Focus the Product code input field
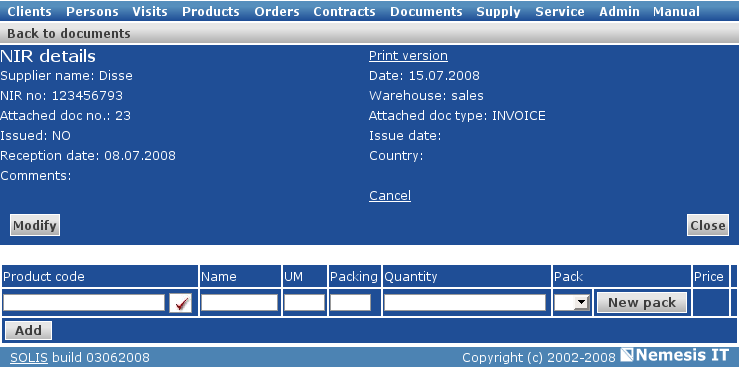The width and height of the screenshot is (740, 367). point(84,303)
